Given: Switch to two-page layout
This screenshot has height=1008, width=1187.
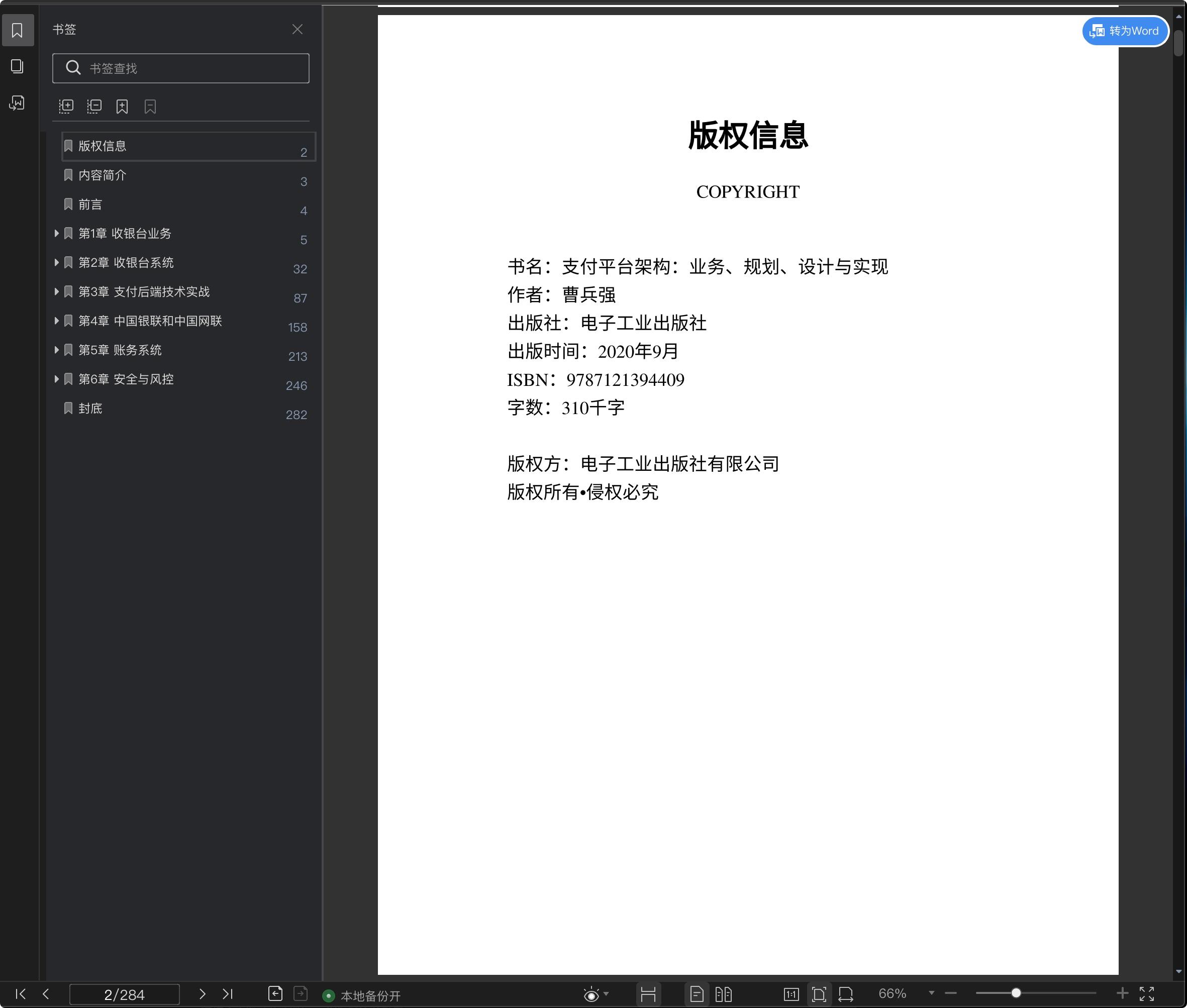Looking at the screenshot, I should click(x=724, y=994).
